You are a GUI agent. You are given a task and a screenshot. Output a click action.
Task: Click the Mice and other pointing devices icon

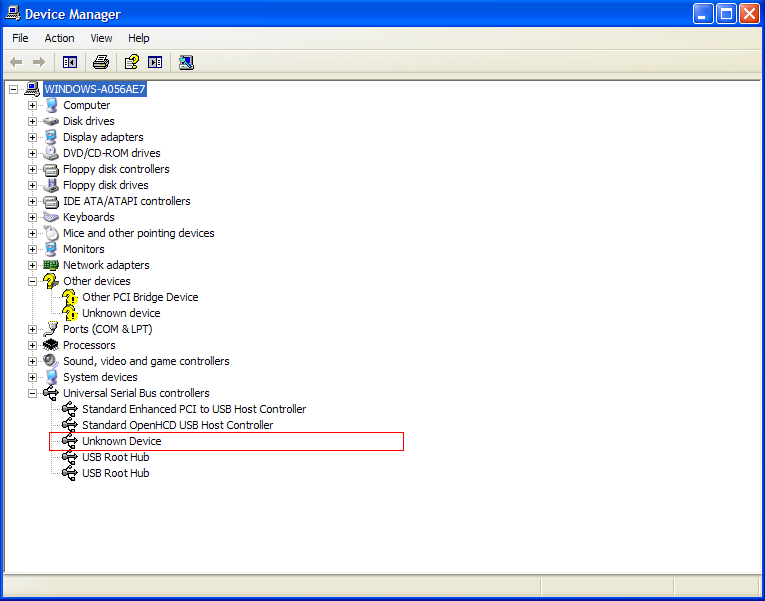[x=51, y=233]
